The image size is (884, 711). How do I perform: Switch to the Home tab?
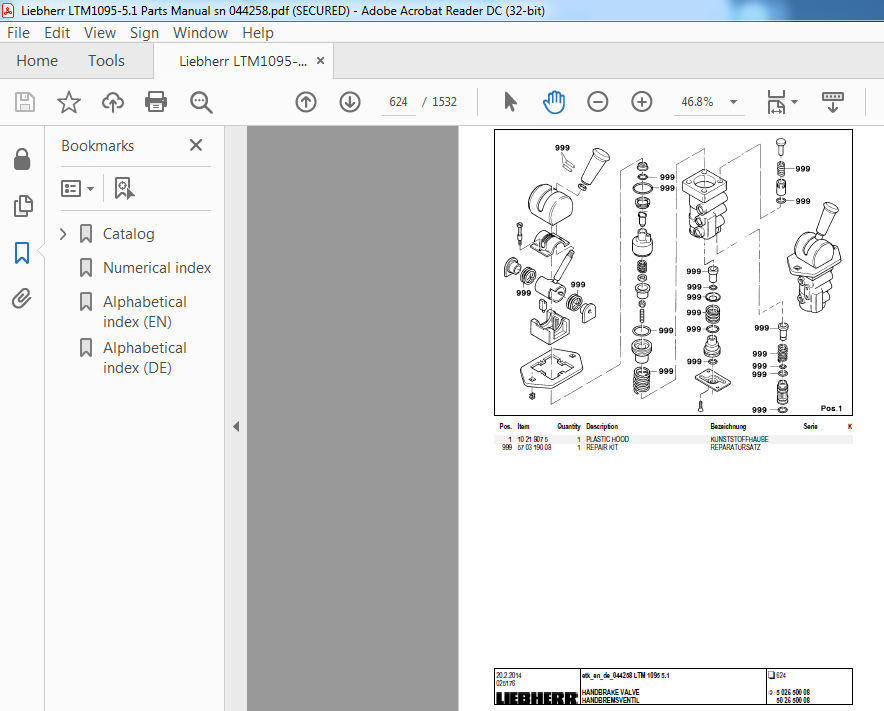pyautogui.click(x=37, y=61)
